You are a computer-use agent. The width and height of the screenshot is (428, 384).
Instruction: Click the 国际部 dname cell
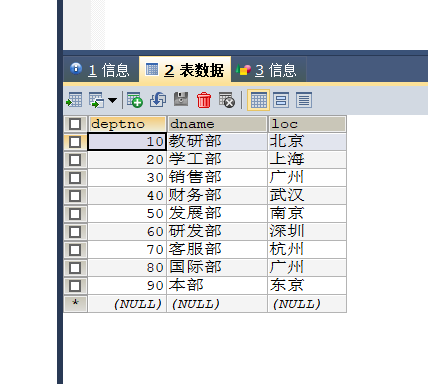point(217,268)
